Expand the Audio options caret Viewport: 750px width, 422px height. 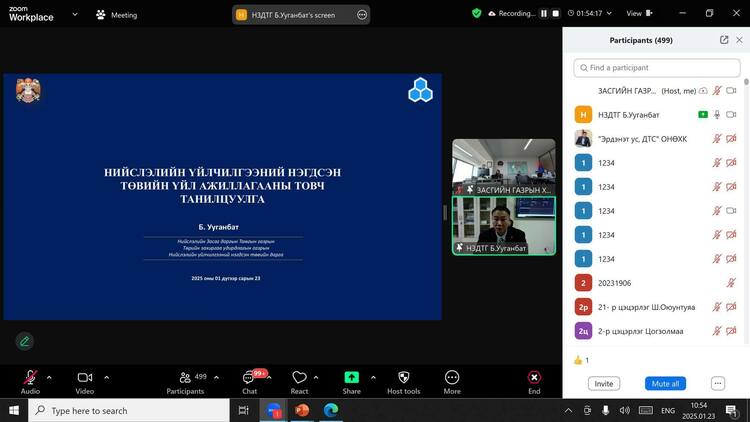(52, 377)
